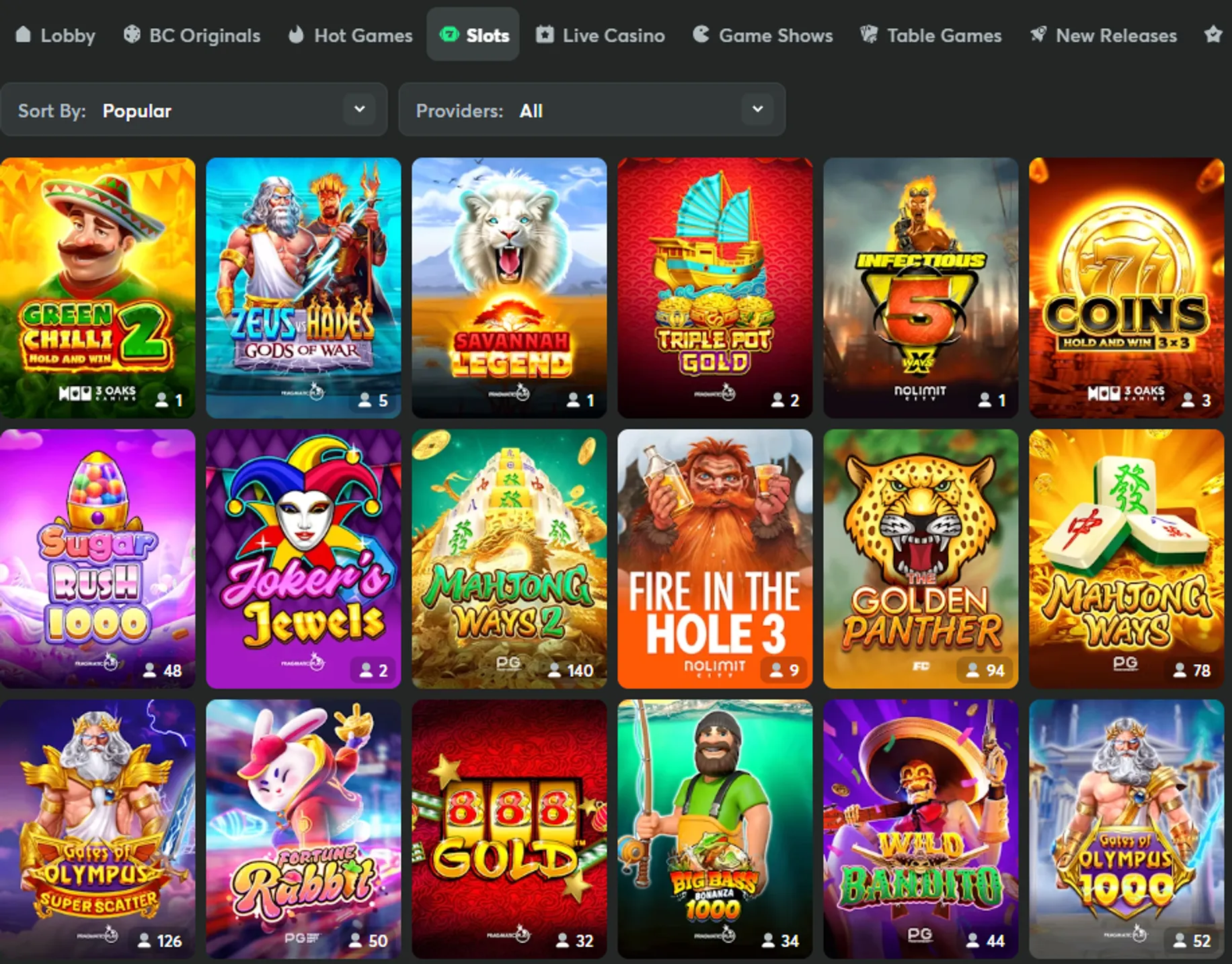
Task: Expand the Providers chevron arrow
Action: coord(758,109)
